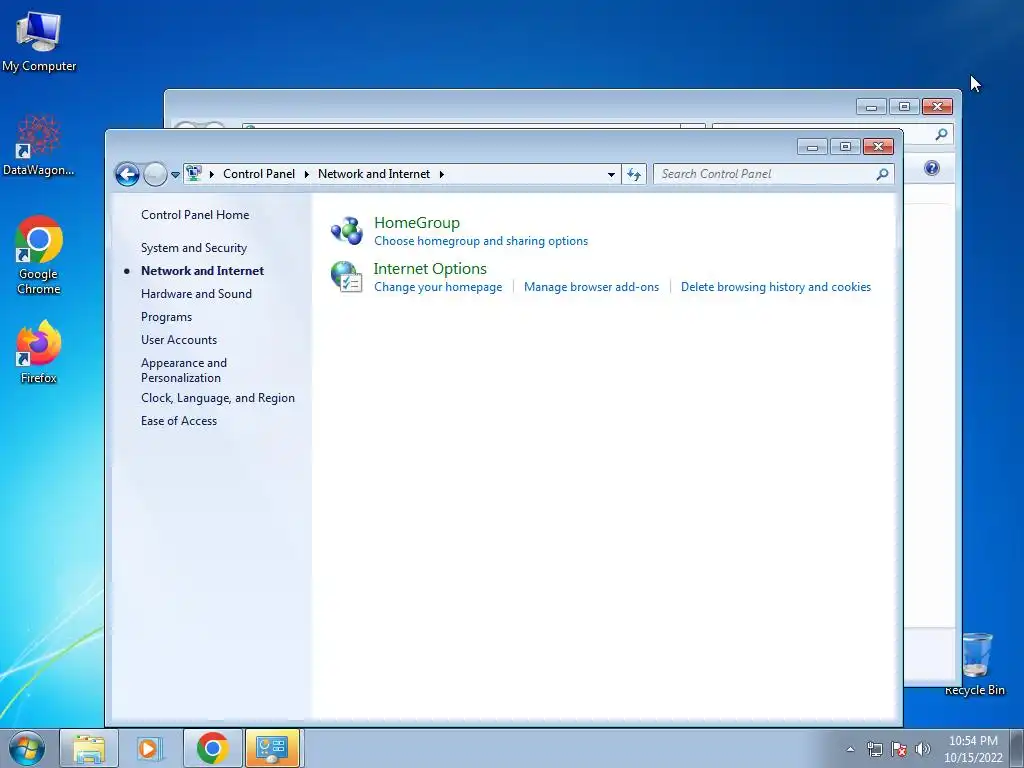Open the Windows Start menu
The height and width of the screenshot is (768, 1024).
27,748
